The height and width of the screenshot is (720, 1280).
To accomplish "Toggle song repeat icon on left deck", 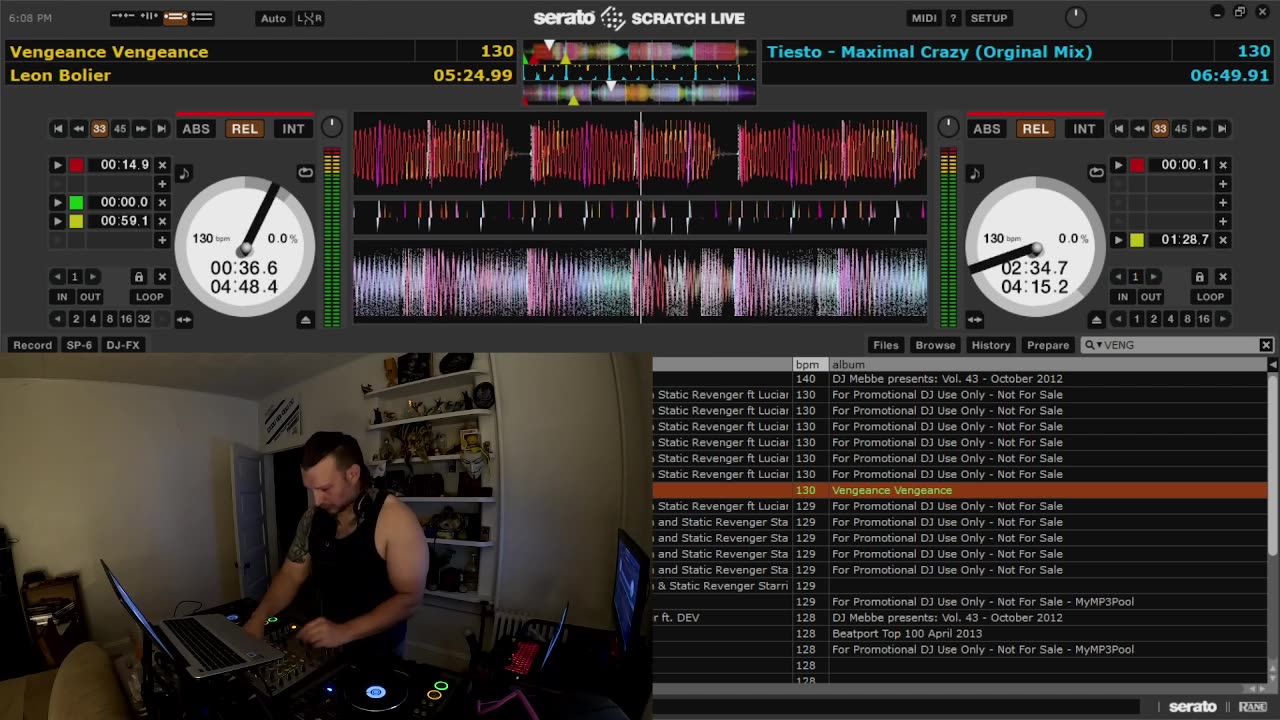I will pos(305,172).
